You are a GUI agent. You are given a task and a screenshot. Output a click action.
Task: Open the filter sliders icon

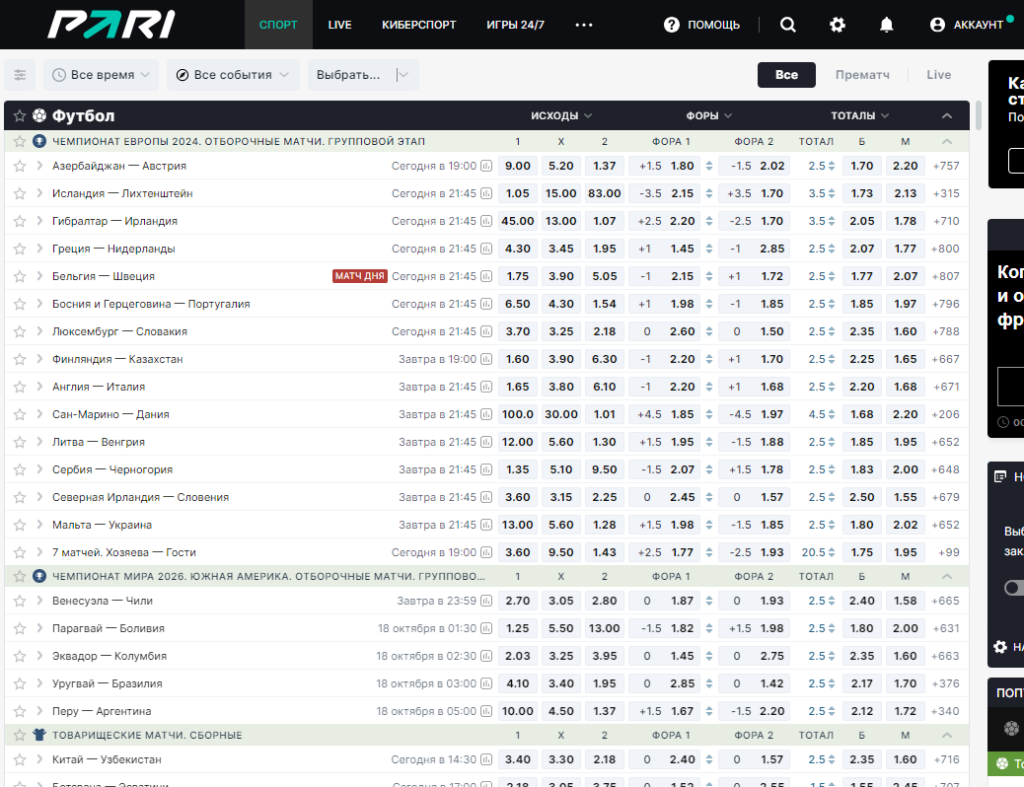pos(20,75)
